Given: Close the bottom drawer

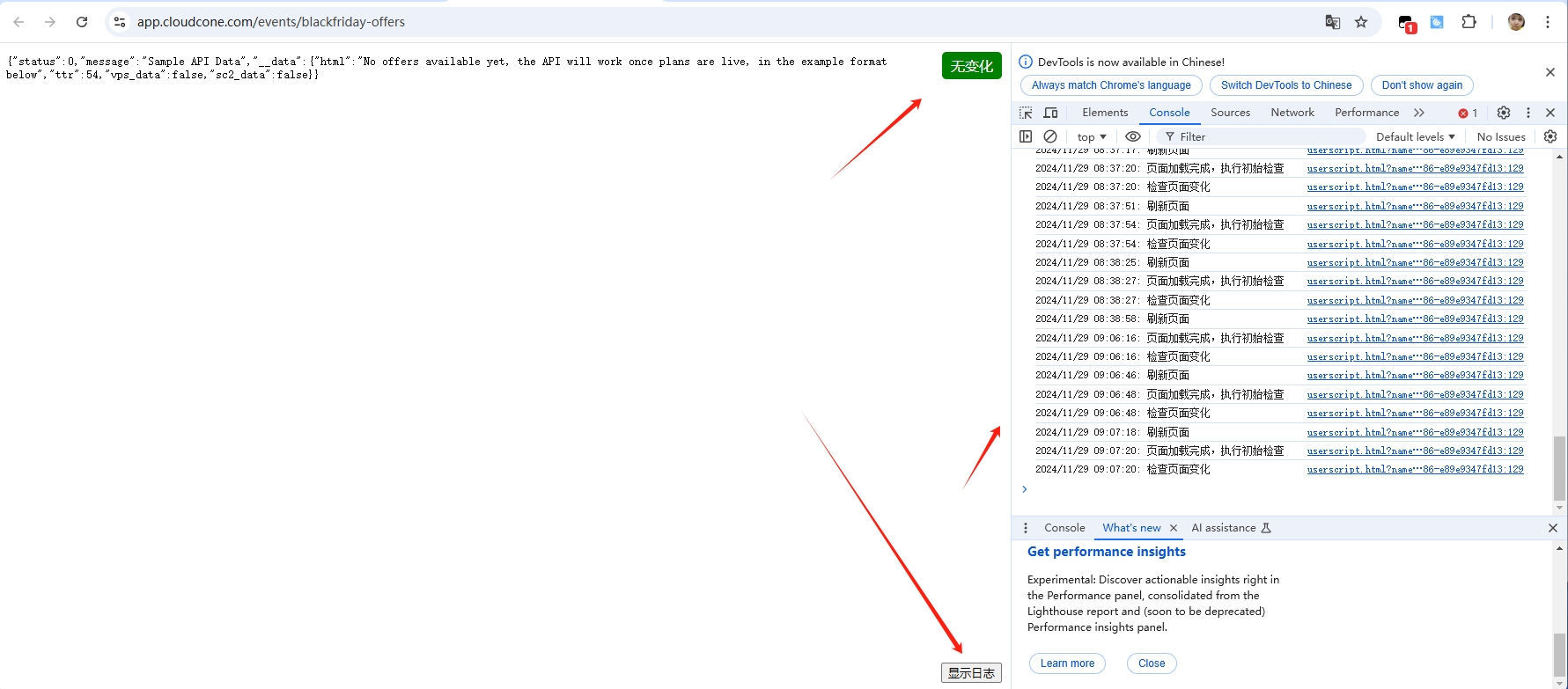Looking at the screenshot, I should click(x=1553, y=528).
